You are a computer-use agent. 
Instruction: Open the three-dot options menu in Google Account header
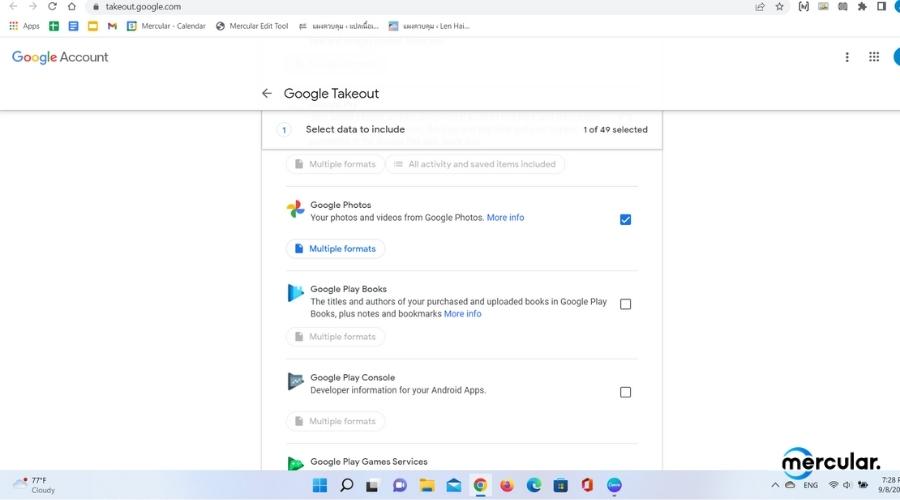coord(847,57)
